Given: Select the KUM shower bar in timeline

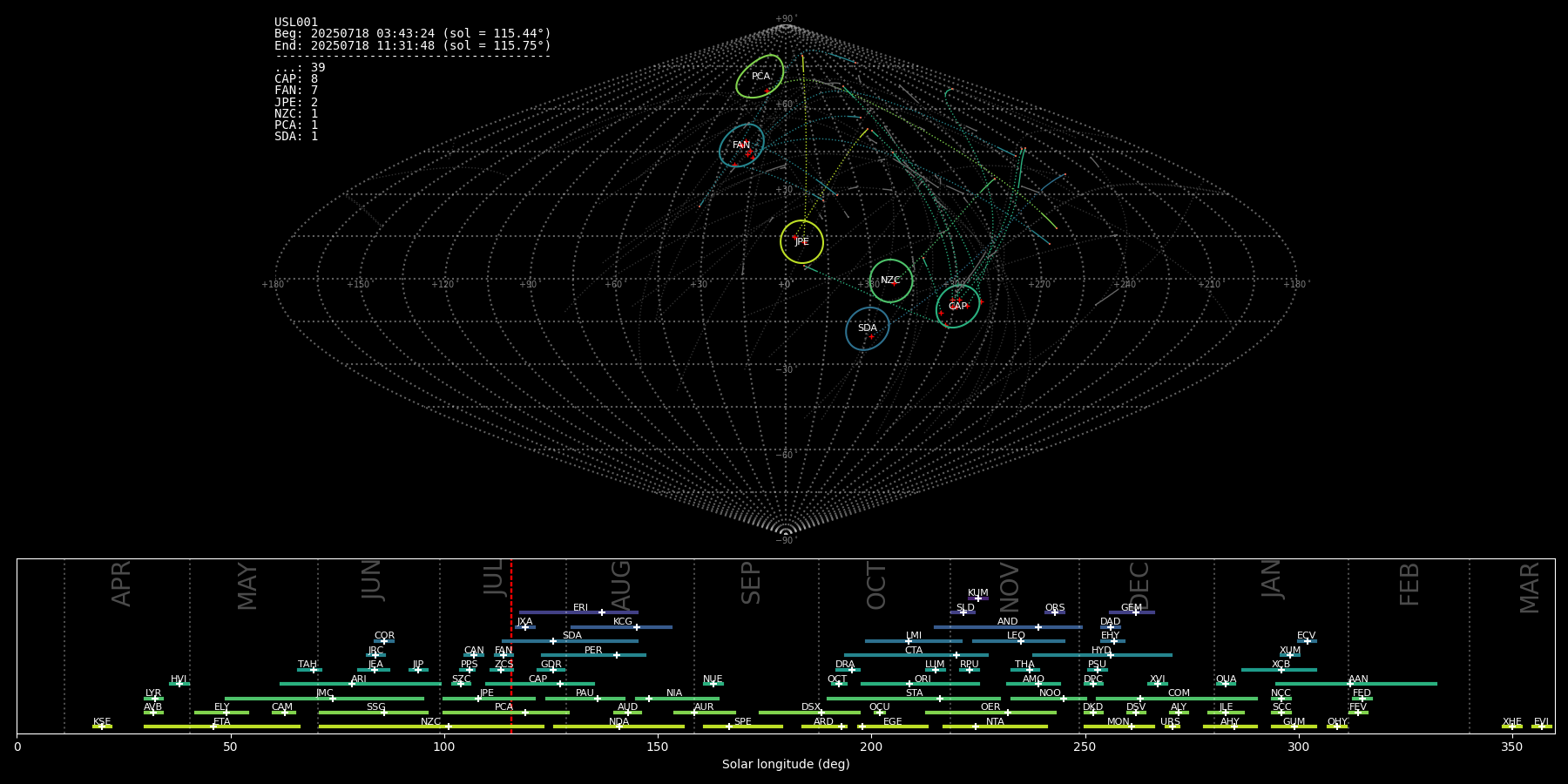Looking at the screenshot, I should (x=978, y=598).
